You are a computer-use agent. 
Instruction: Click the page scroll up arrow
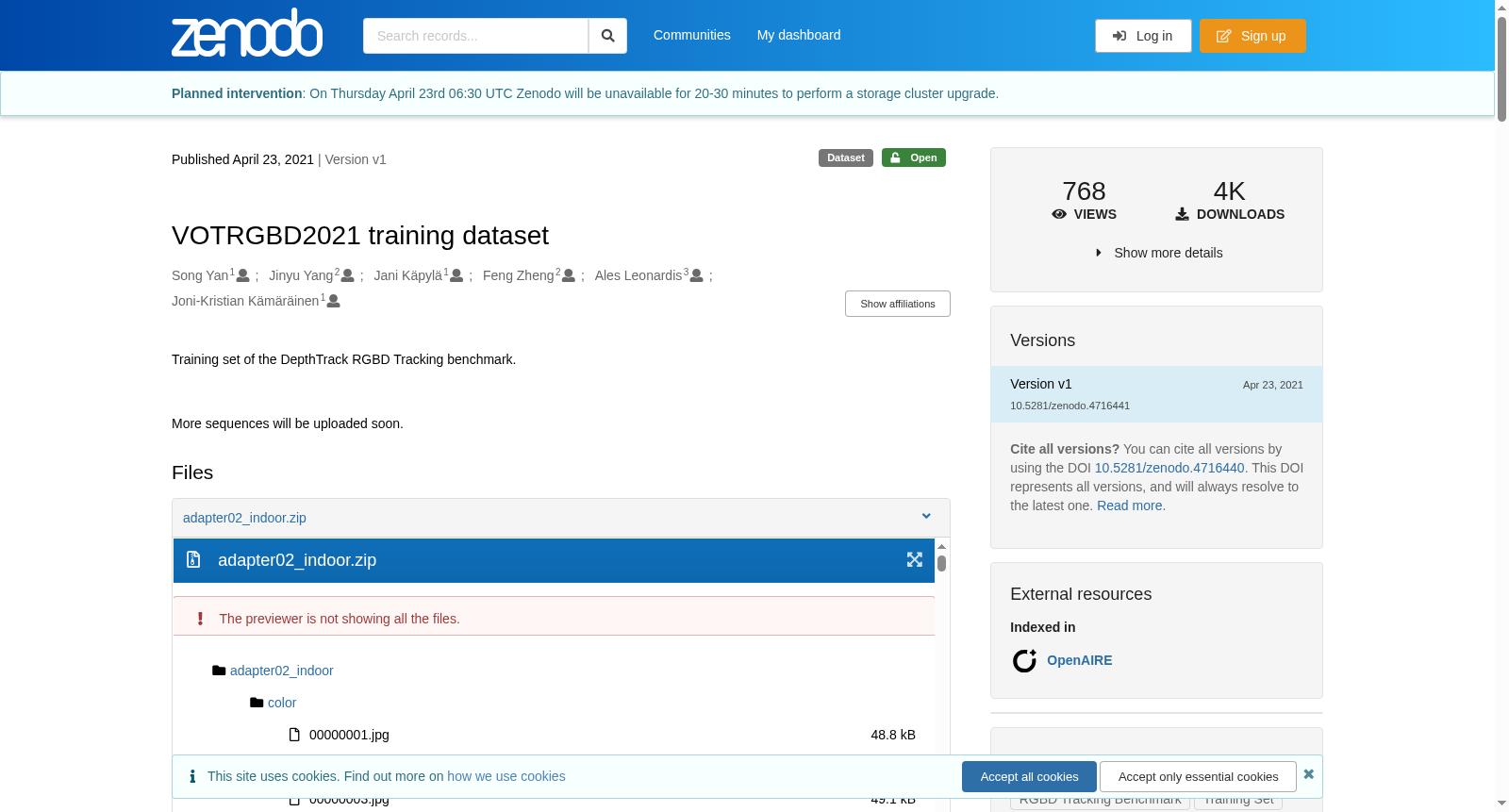1501,8
